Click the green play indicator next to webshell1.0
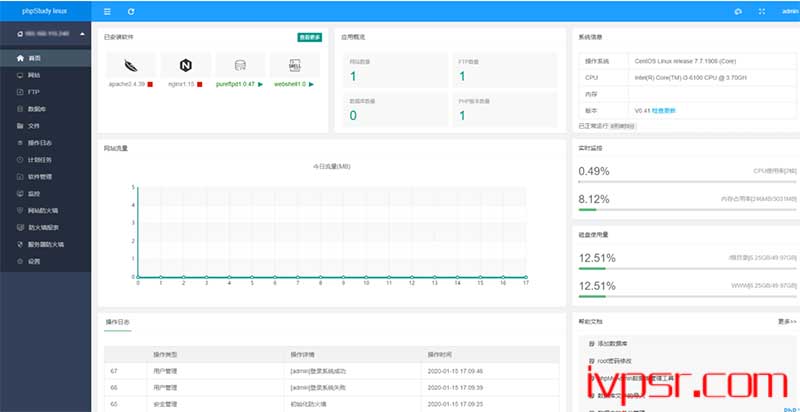 click(311, 84)
